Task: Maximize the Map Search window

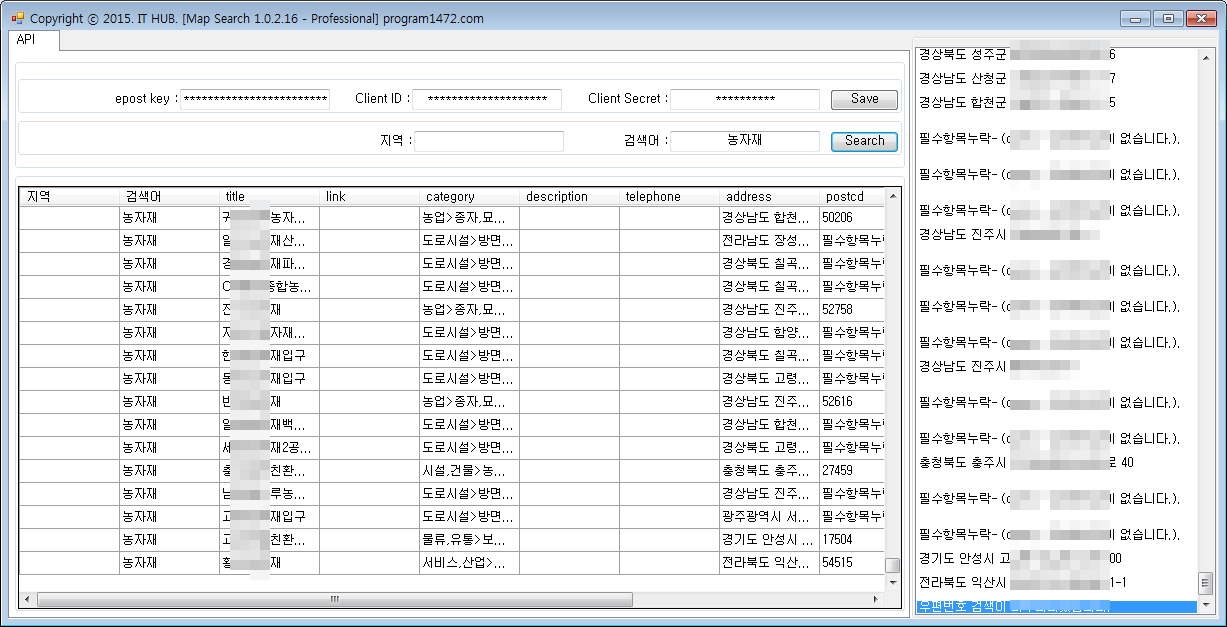Action: pyautogui.click(x=1166, y=18)
